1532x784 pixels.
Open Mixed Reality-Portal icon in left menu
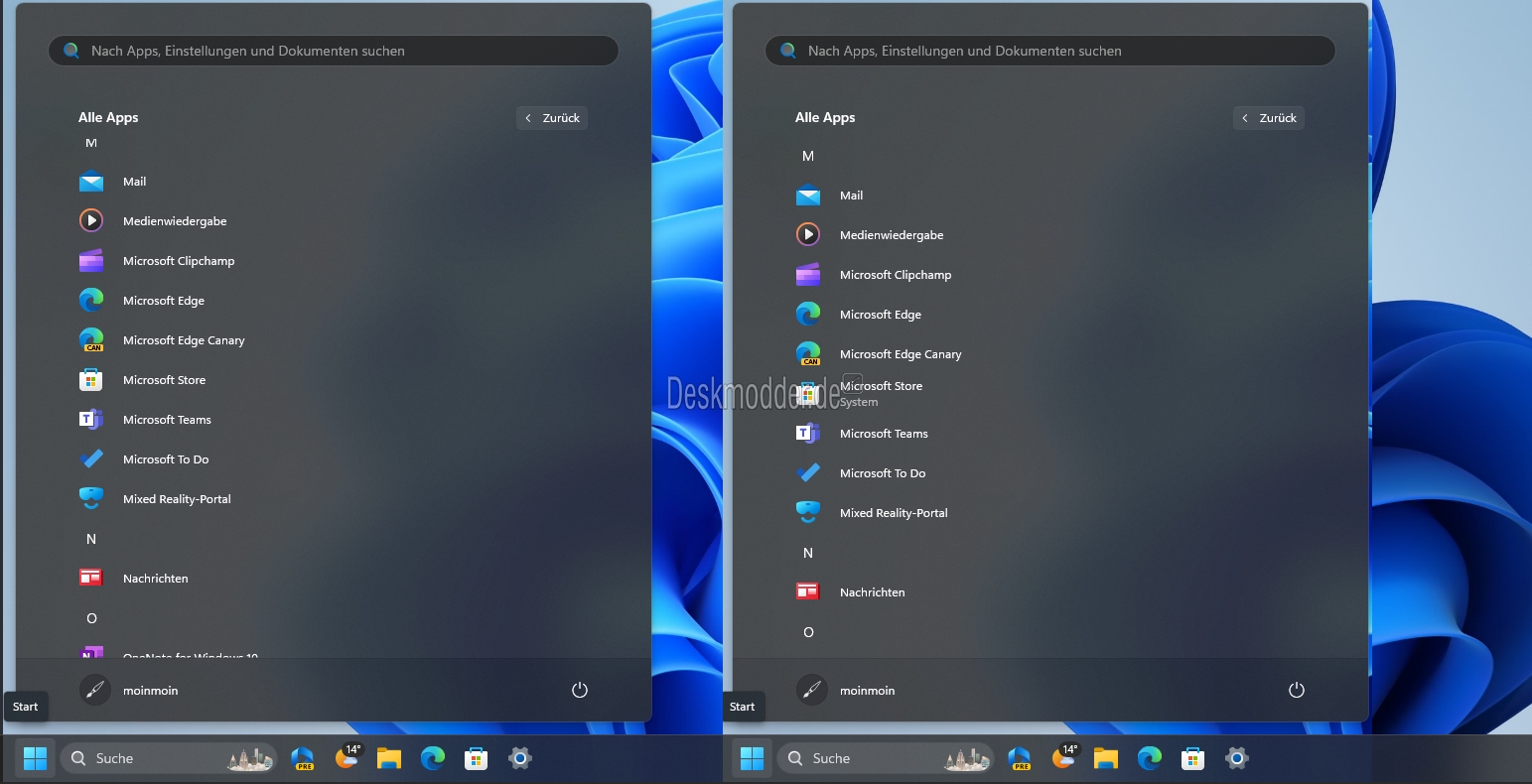point(91,499)
